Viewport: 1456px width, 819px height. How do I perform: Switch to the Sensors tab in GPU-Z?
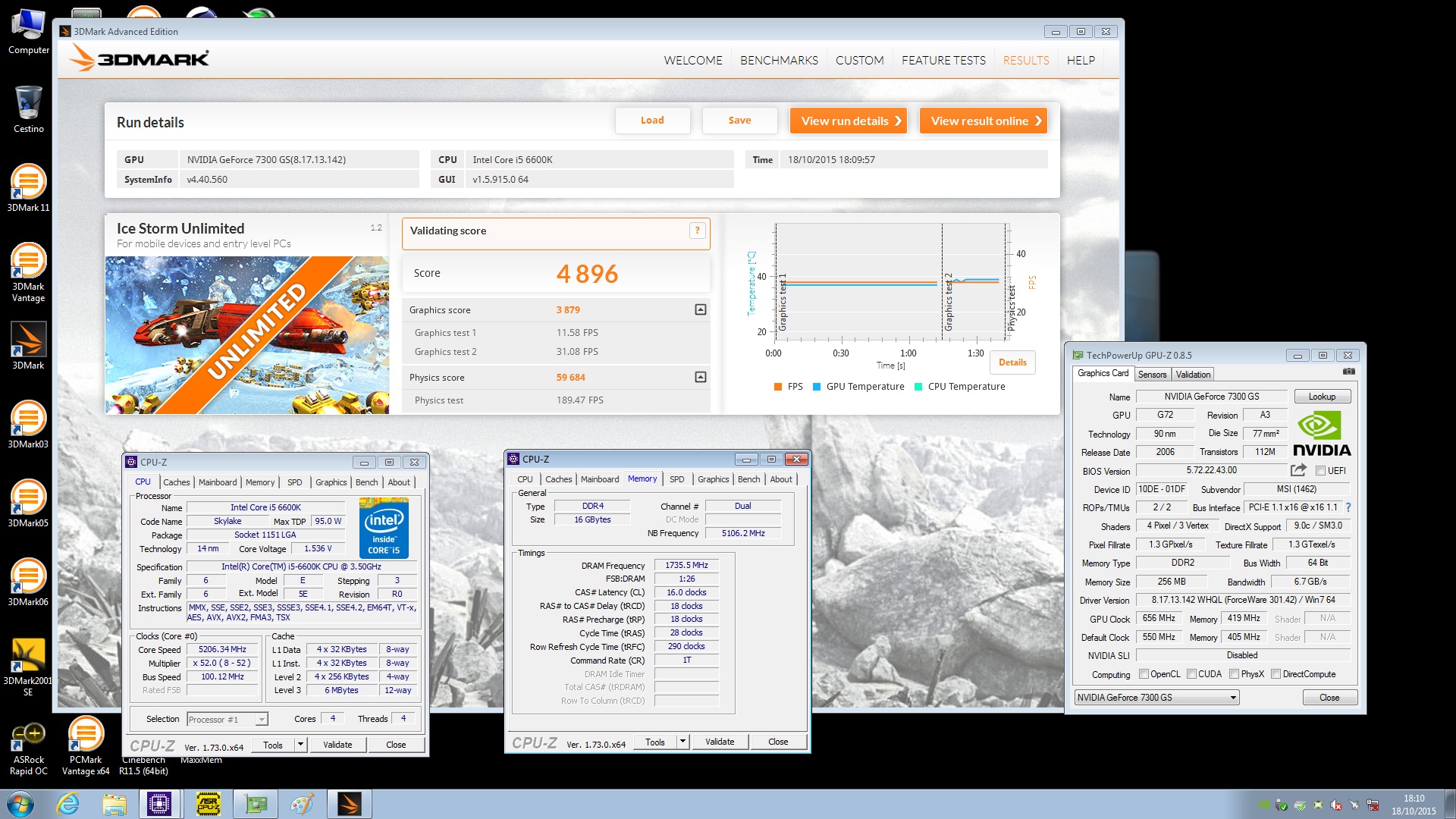(1152, 375)
